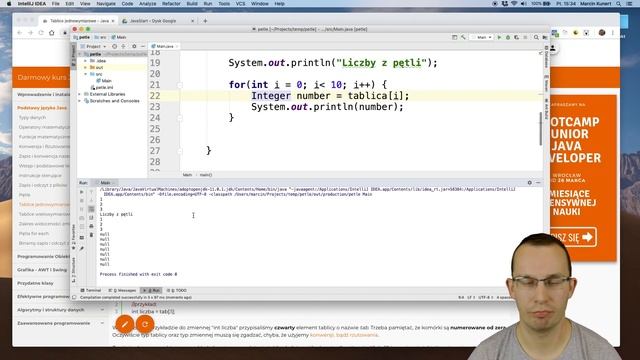Run the Main configuration with green play icon
This screenshot has height=360, width=640.
[499, 37]
